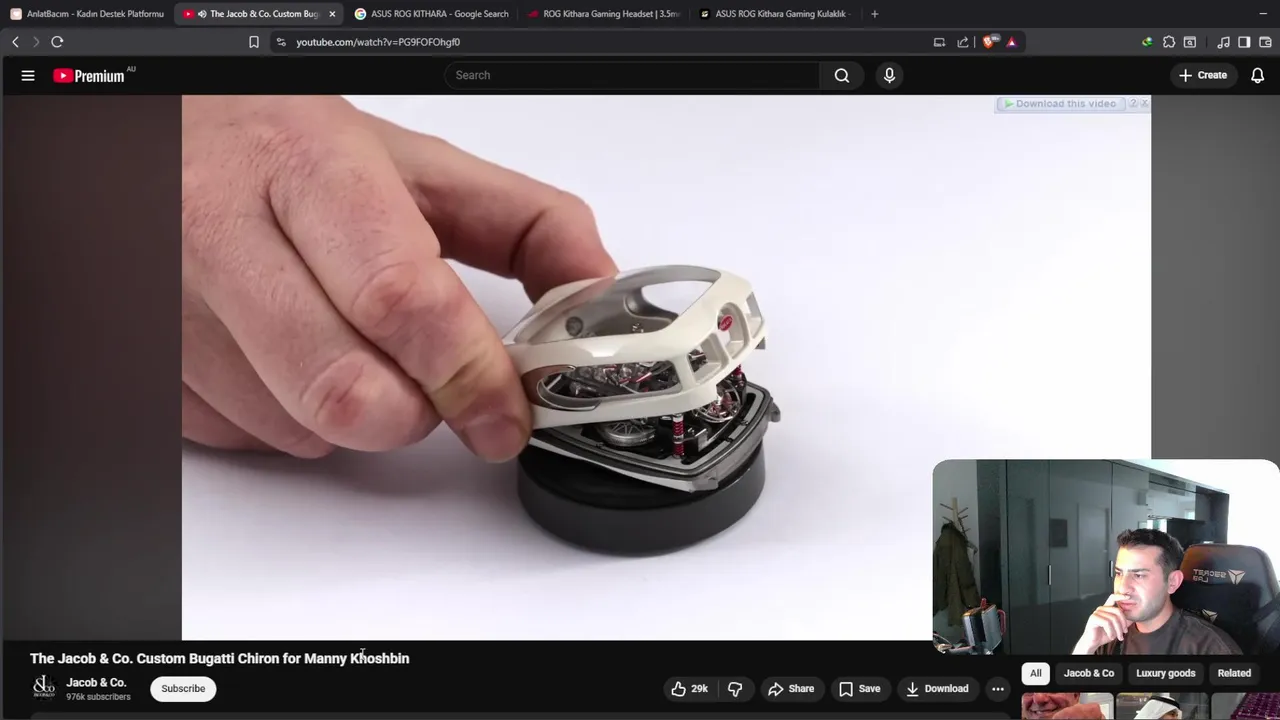This screenshot has height=720, width=1280.
Task: Switch to ASUS ROG KITHARA Google Search tab
Action: (x=431, y=14)
